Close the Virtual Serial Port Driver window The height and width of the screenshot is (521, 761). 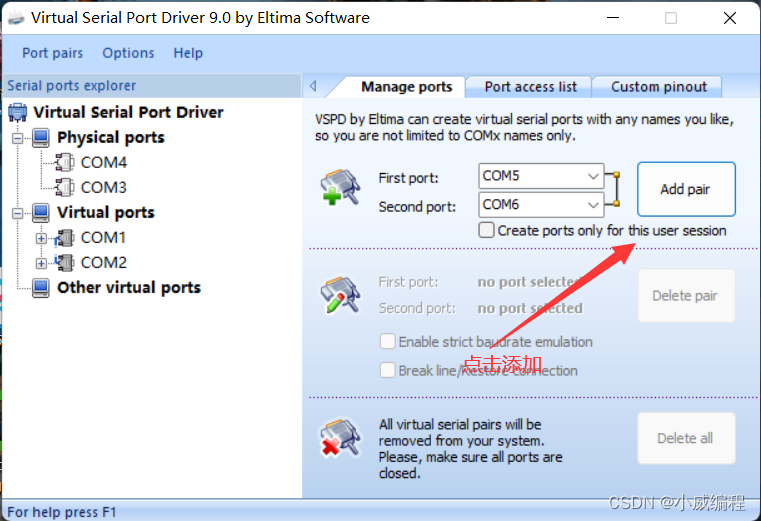[x=729, y=18]
